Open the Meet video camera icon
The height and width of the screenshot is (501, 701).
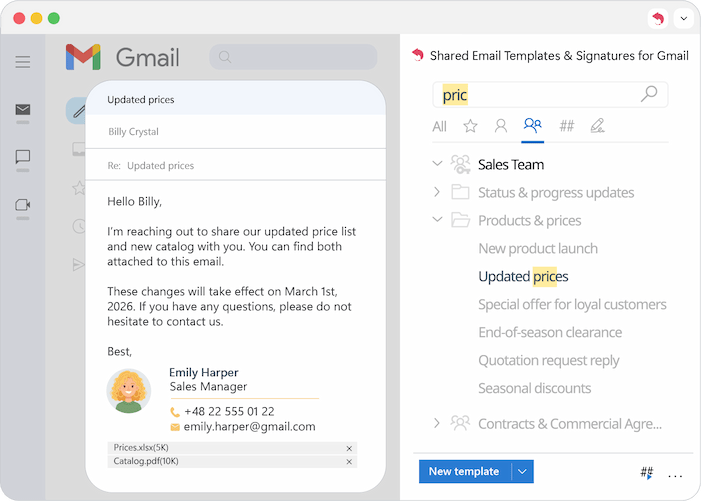point(23,205)
